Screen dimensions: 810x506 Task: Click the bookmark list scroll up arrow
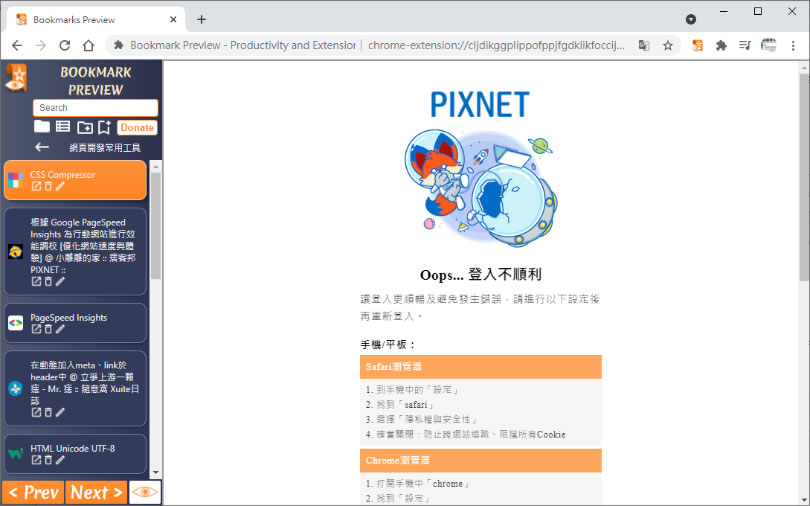coord(155,166)
